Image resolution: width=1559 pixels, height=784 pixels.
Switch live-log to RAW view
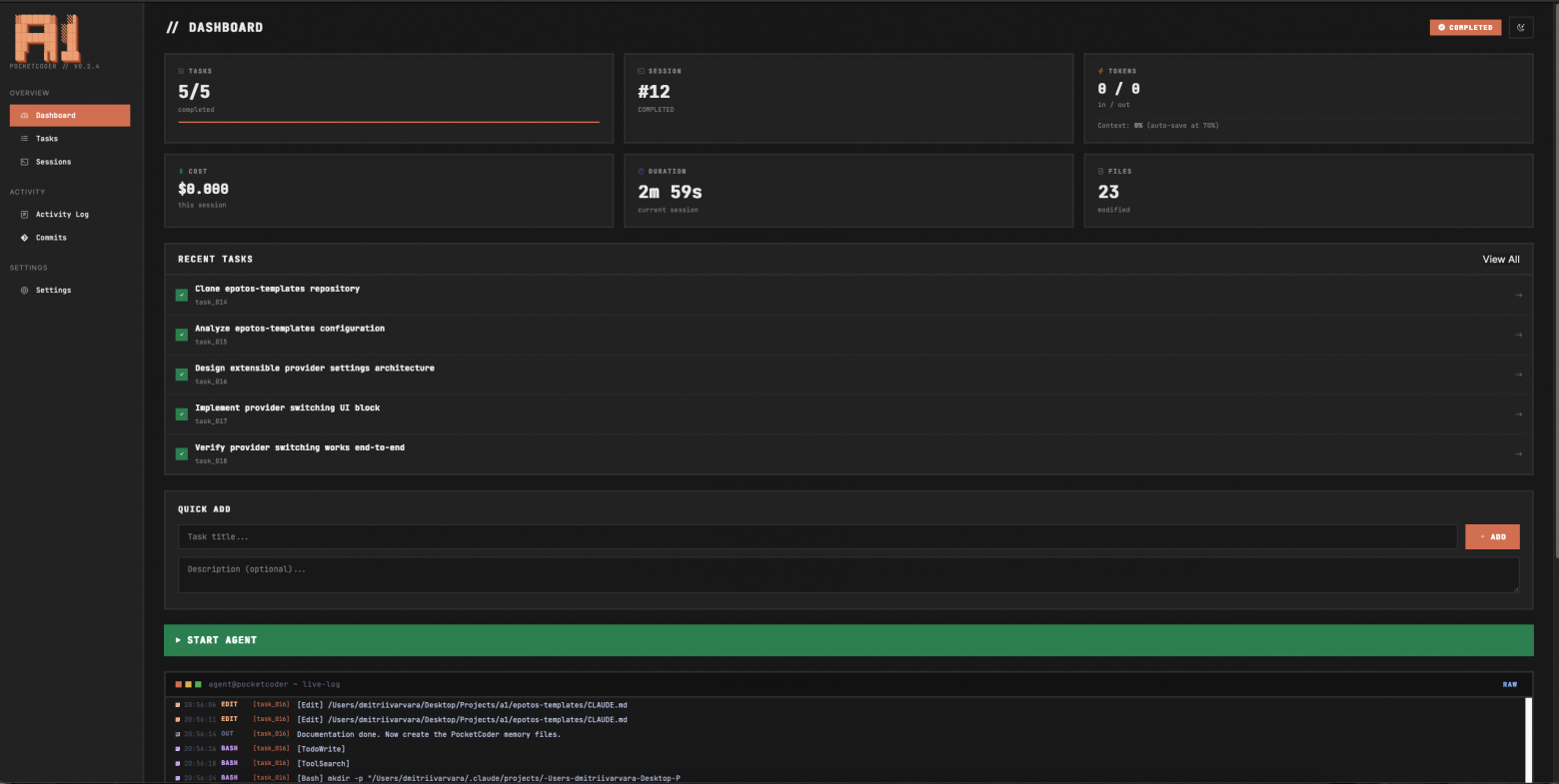[1509, 685]
